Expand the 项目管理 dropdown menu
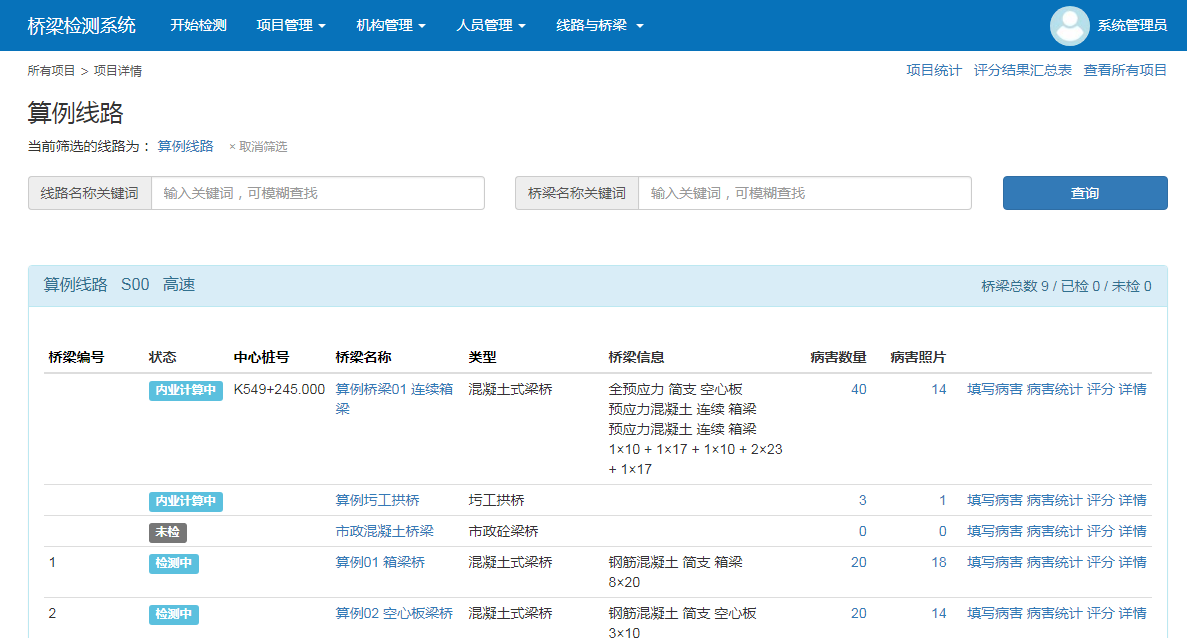The width and height of the screenshot is (1187, 638). click(x=290, y=25)
